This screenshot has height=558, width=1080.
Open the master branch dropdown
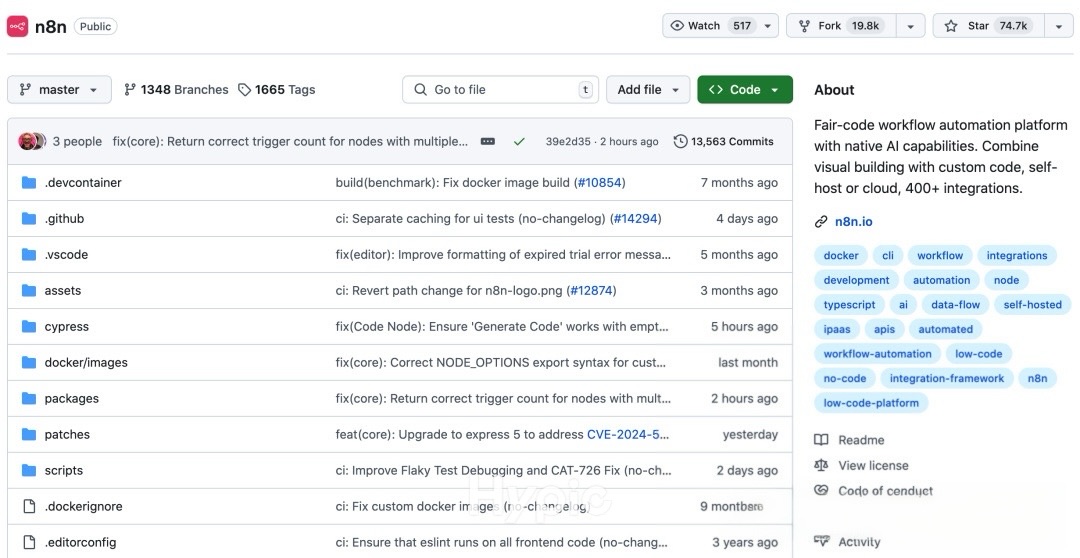point(59,90)
